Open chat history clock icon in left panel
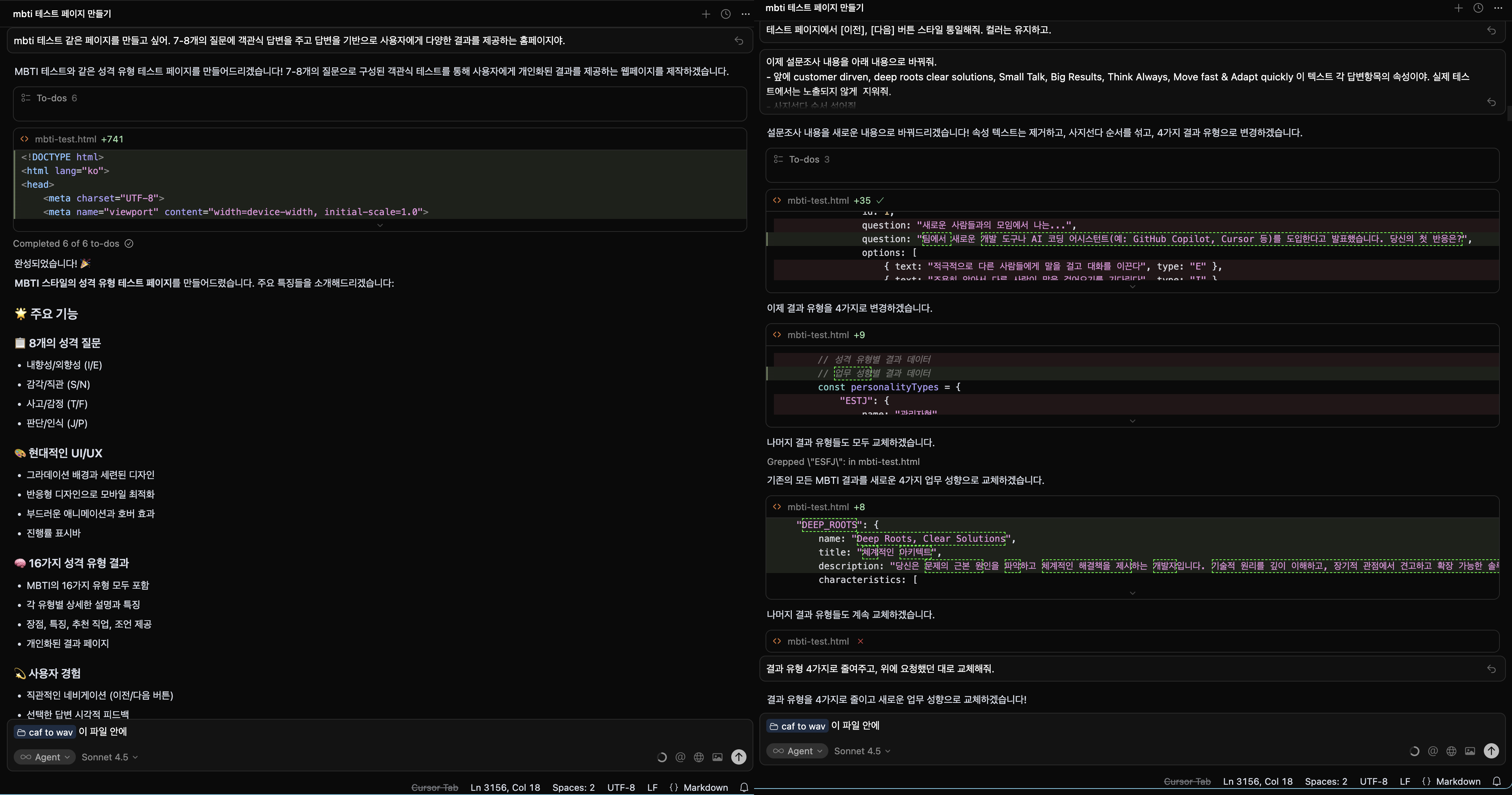 [x=726, y=14]
